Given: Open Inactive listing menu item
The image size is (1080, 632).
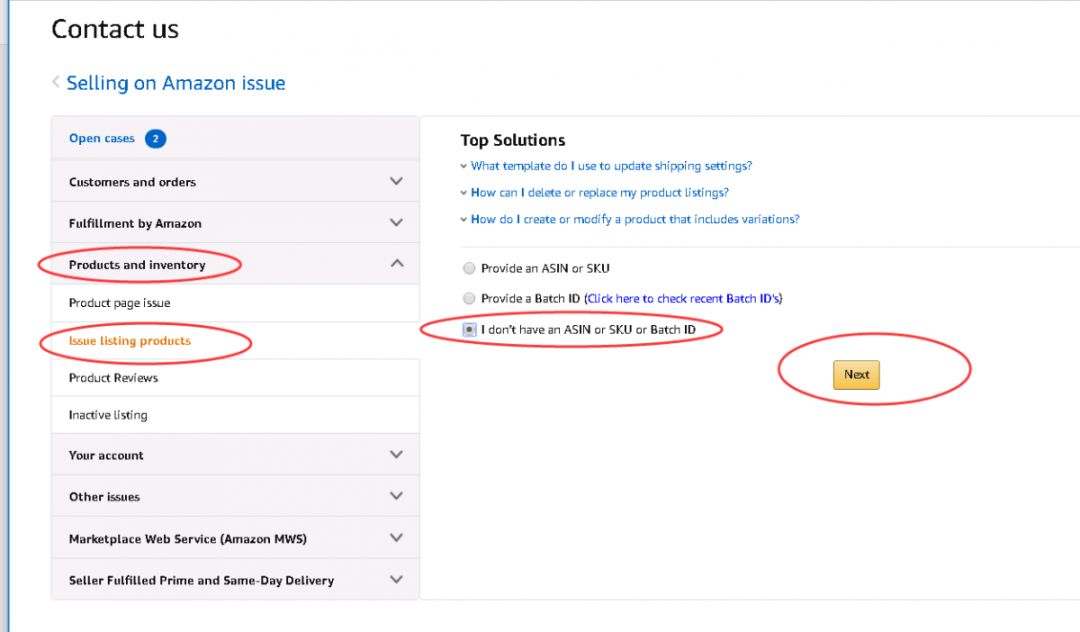Looking at the screenshot, I should coord(107,415).
